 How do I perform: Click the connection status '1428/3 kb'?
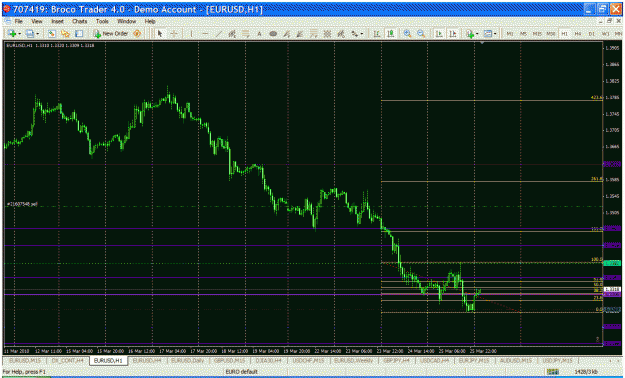tap(586, 372)
